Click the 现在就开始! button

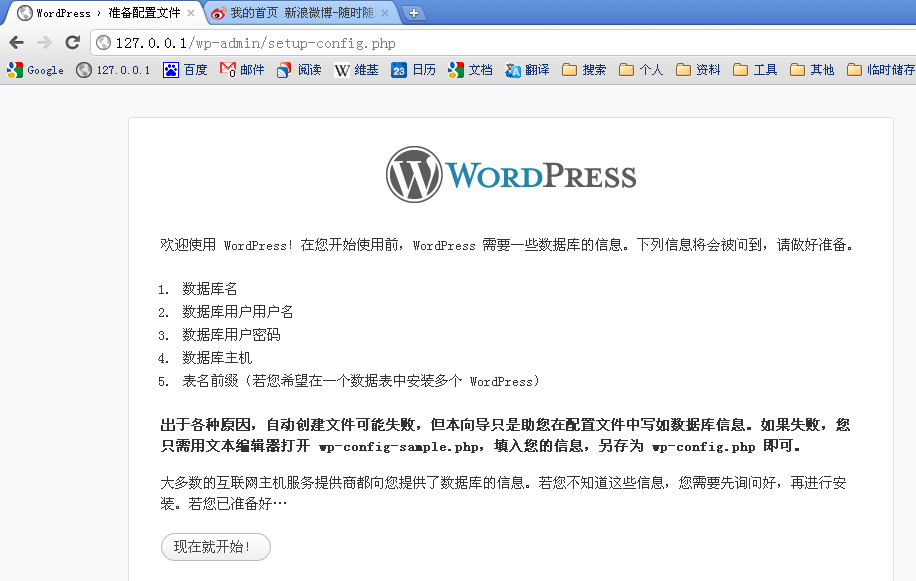(216, 547)
